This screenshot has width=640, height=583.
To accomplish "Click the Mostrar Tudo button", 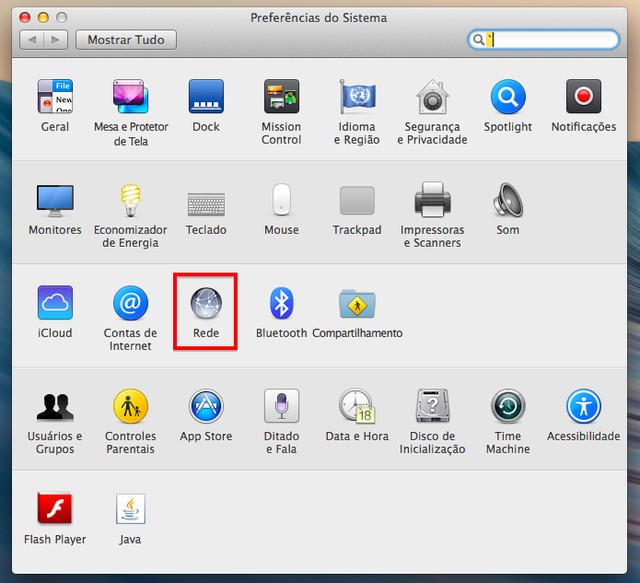I will pyautogui.click(x=126, y=40).
